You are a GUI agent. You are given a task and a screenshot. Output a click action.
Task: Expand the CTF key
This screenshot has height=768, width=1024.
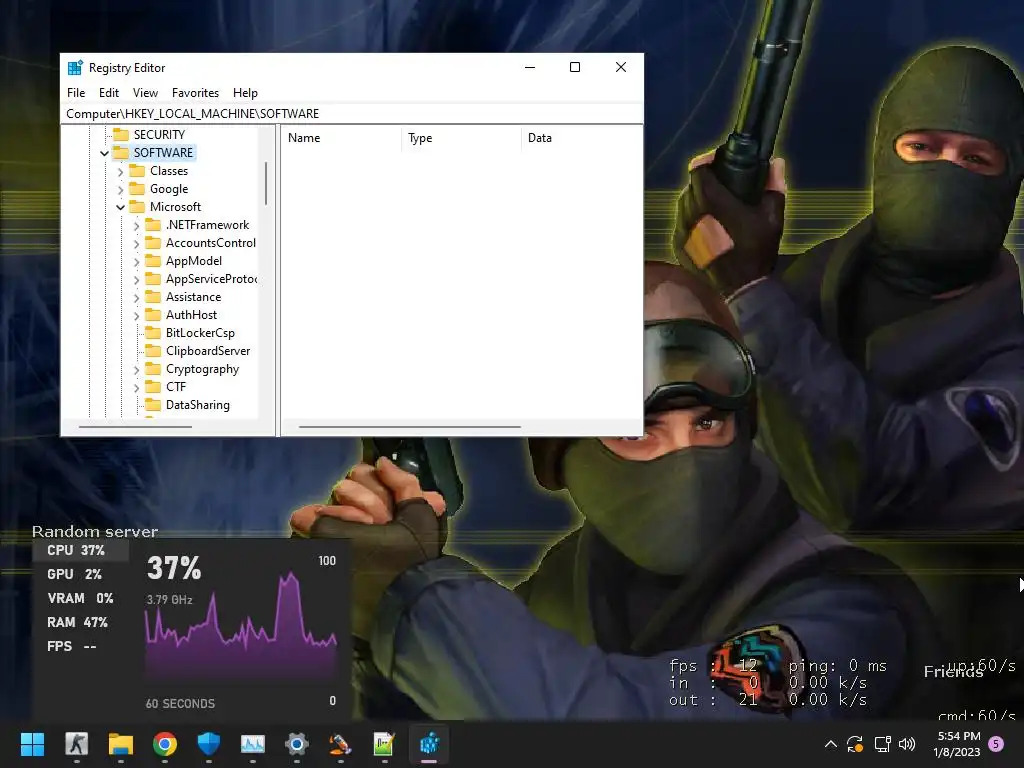pyautogui.click(x=136, y=388)
